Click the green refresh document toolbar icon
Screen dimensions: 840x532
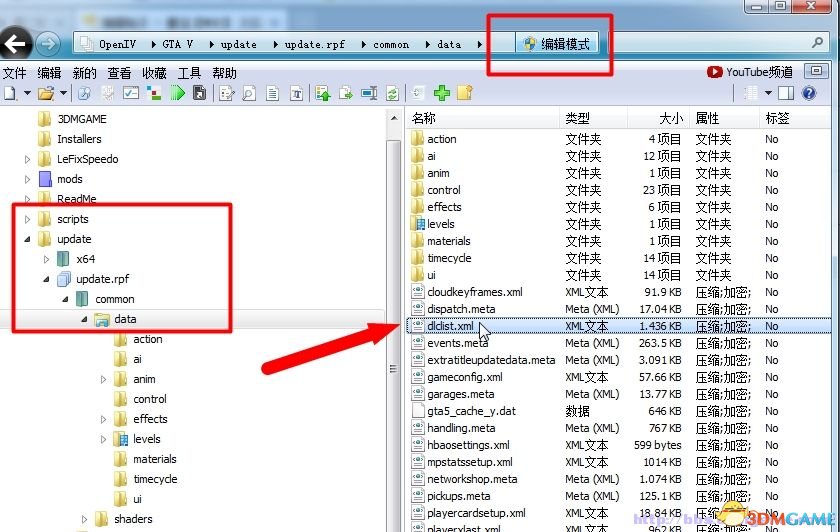(x=393, y=93)
